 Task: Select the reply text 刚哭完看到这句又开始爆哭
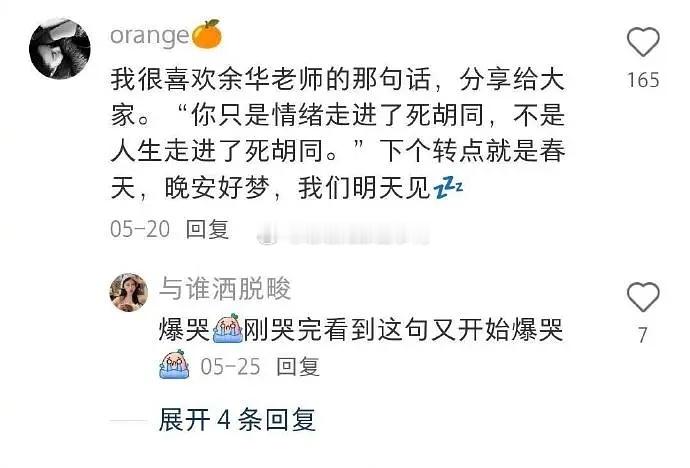coord(403,329)
